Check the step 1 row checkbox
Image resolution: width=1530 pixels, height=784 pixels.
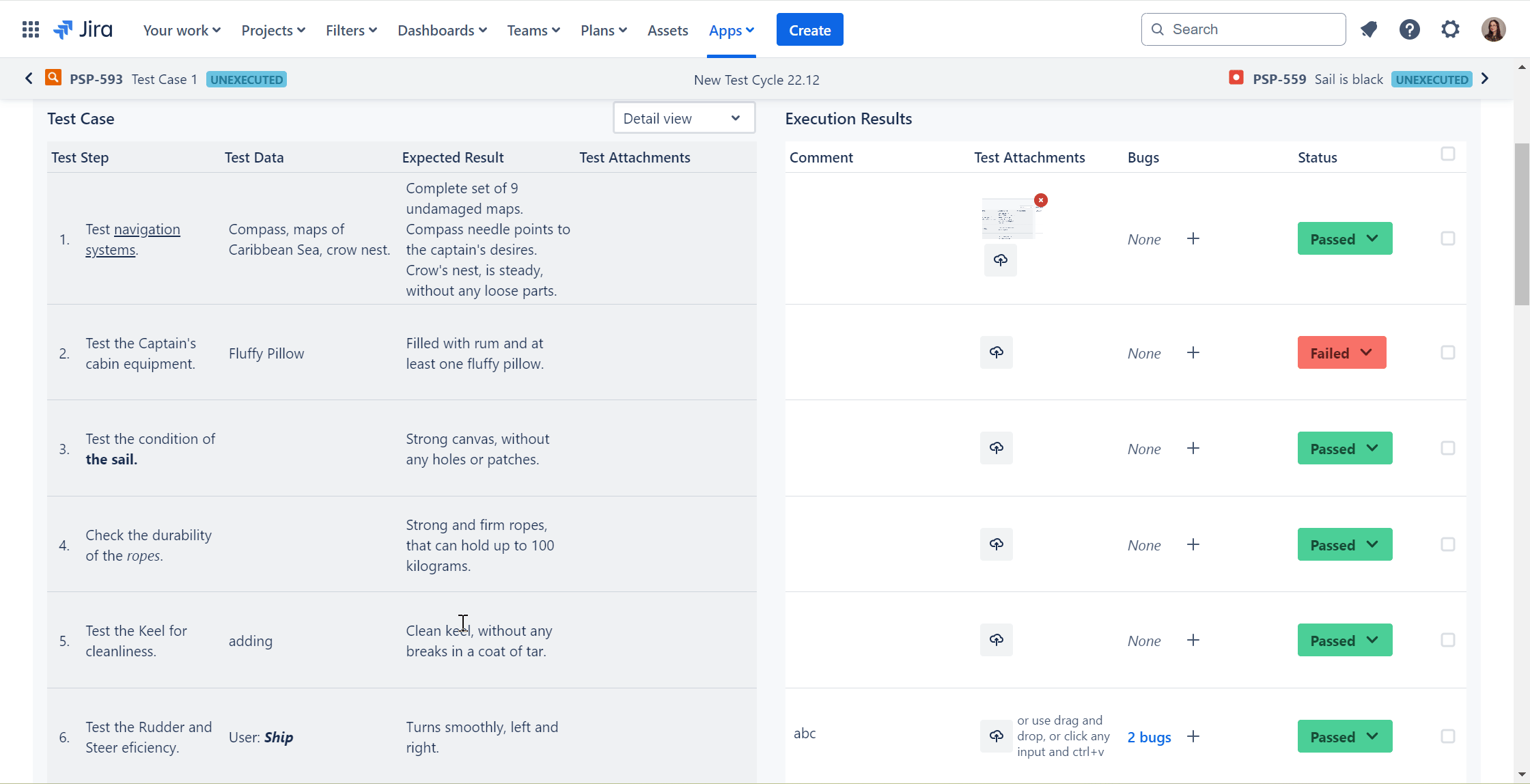[x=1448, y=238]
